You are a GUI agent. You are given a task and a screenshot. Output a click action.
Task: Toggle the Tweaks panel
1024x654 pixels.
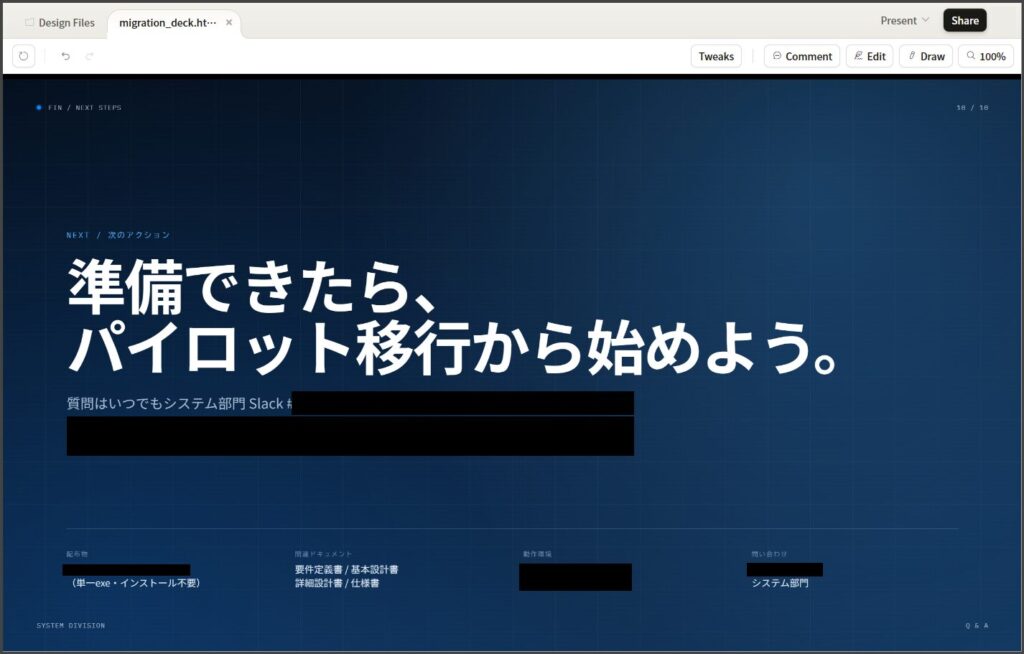[x=715, y=56]
